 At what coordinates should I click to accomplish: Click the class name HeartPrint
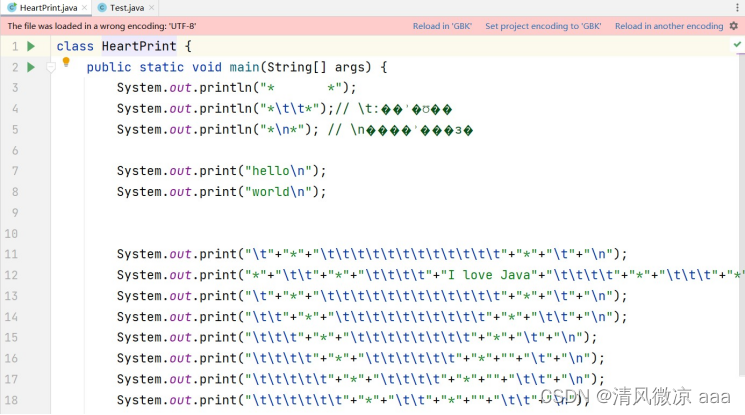[x=139, y=46]
